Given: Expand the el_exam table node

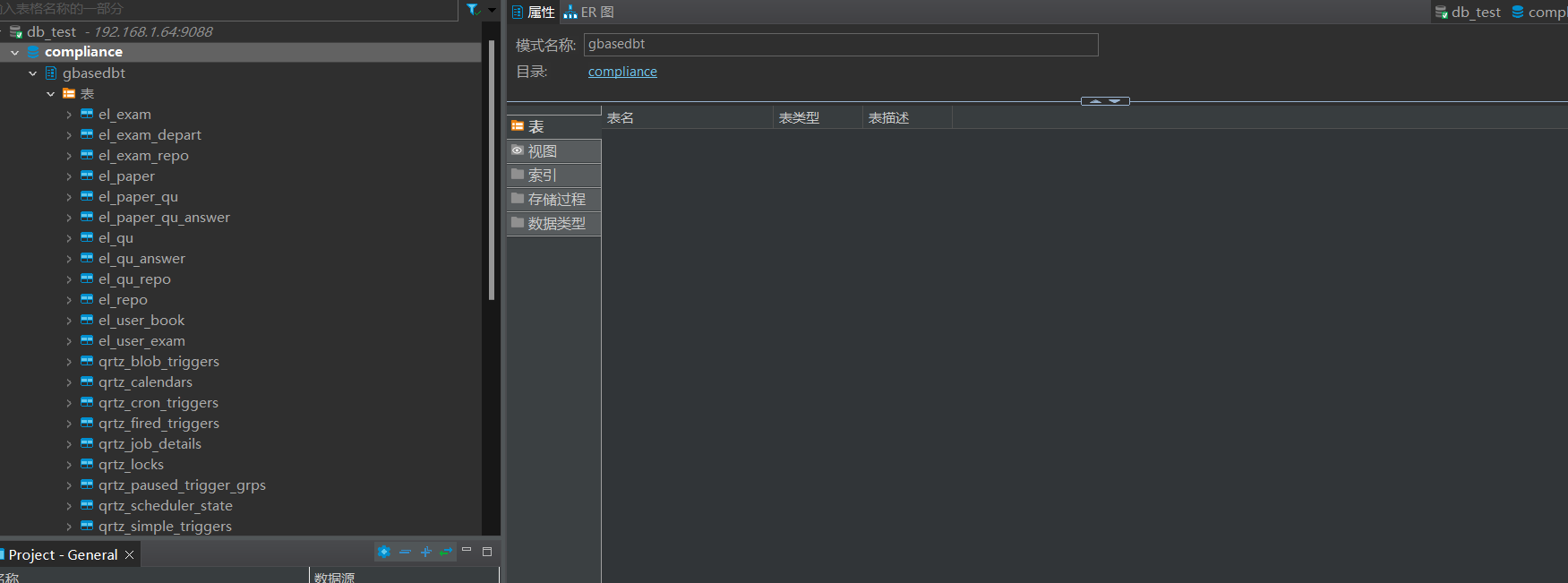Looking at the screenshot, I should pyautogui.click(x=69, y=115).
